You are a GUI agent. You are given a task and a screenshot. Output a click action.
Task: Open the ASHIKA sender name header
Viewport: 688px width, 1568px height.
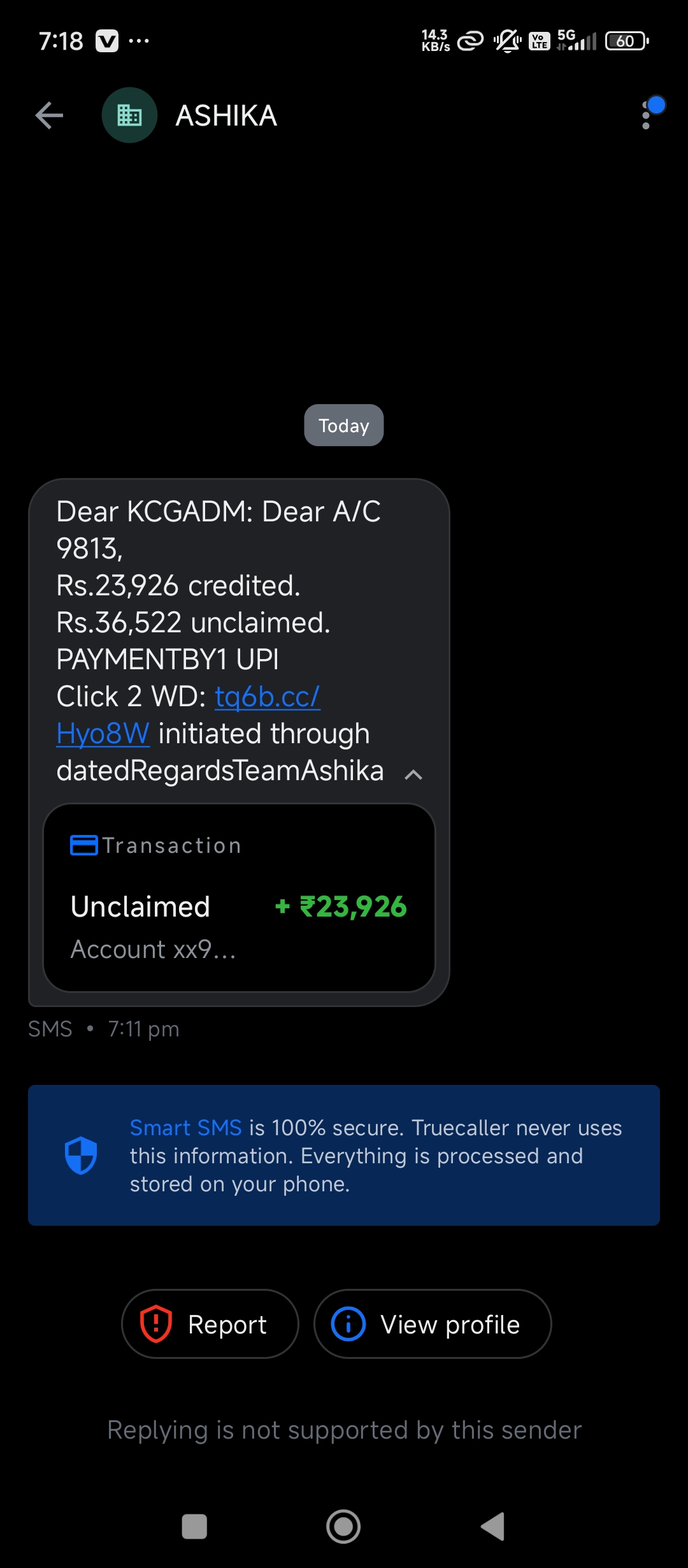pyautogui.click(x=226, y=115)
